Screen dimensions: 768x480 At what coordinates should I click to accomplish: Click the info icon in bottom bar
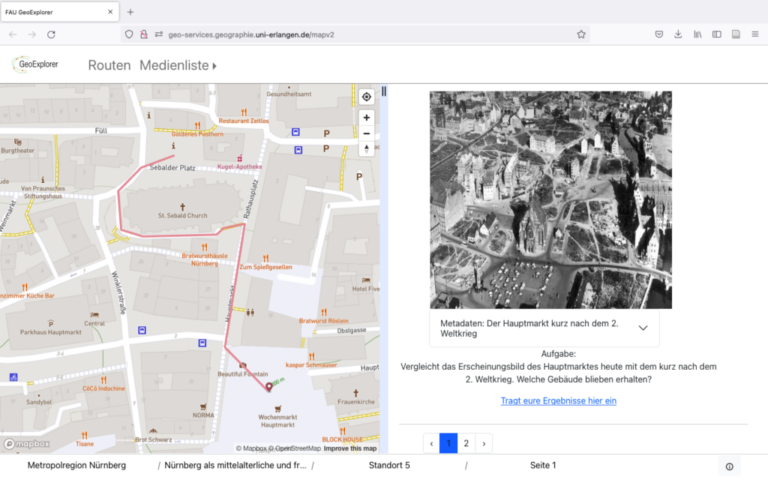pos(729,466)
